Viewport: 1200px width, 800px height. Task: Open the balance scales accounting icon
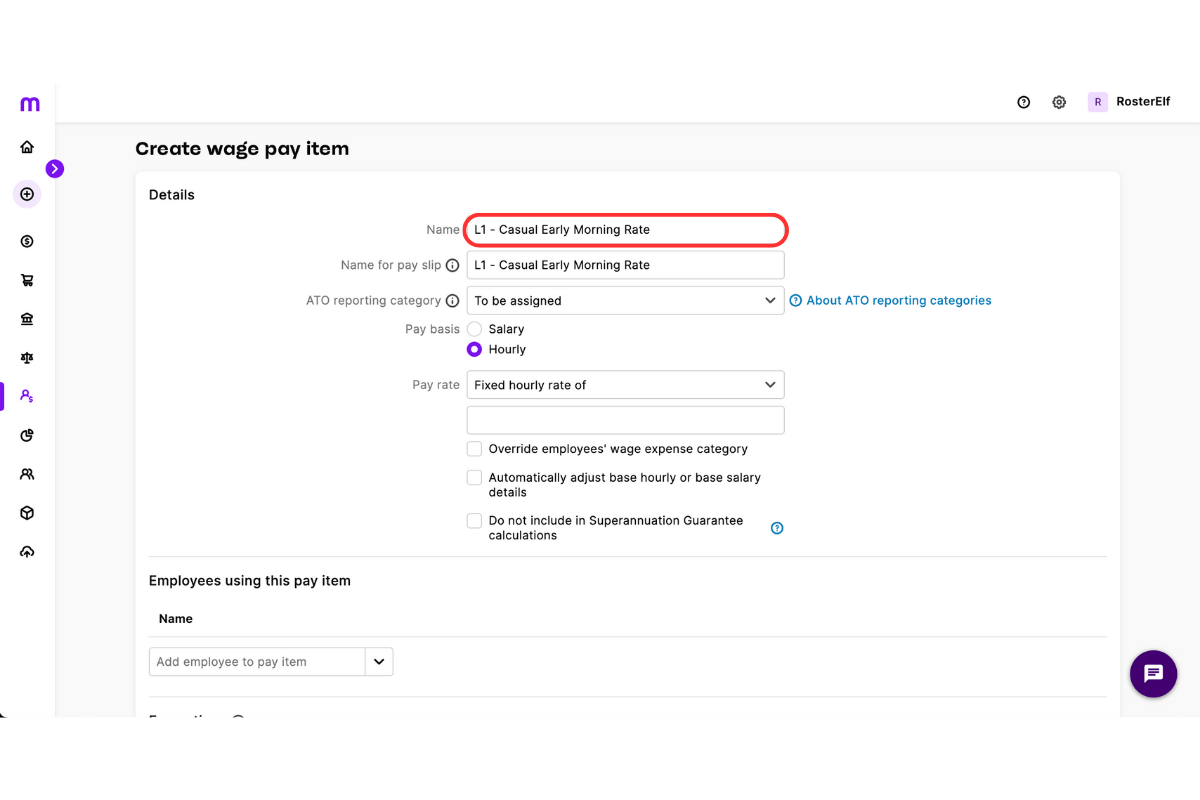(27, 357)
